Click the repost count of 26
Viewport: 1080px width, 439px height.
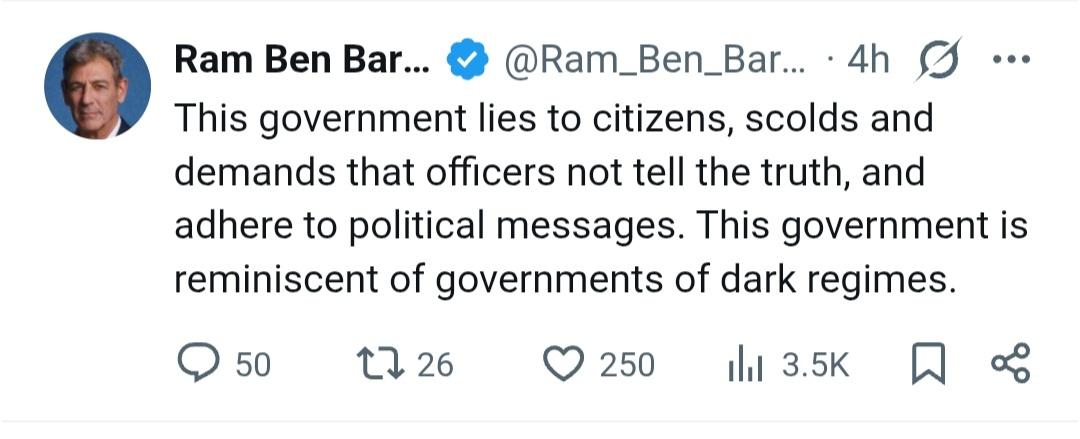pyautogui.click(x=435, y=365)
